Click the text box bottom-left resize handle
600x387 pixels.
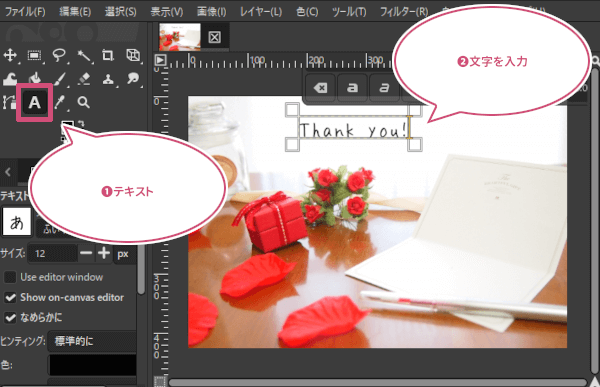coord(292,144)
